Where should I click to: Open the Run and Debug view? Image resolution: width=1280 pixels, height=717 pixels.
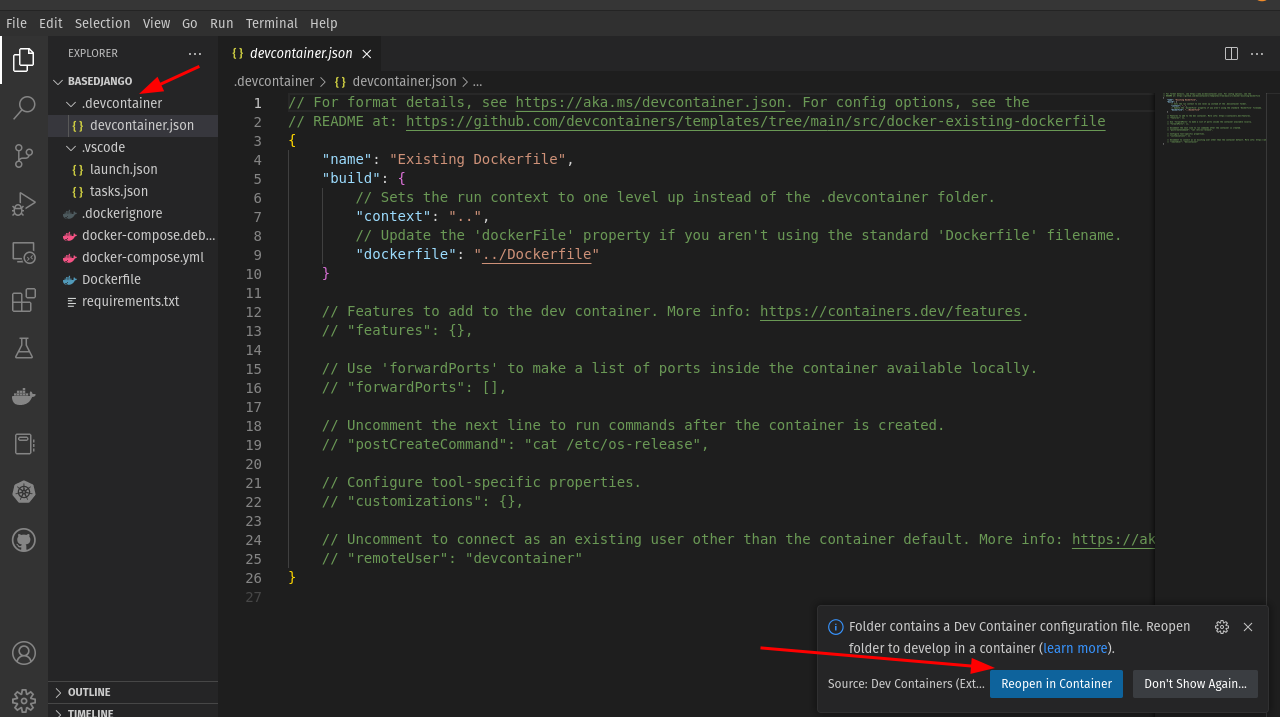pos(24,204)
